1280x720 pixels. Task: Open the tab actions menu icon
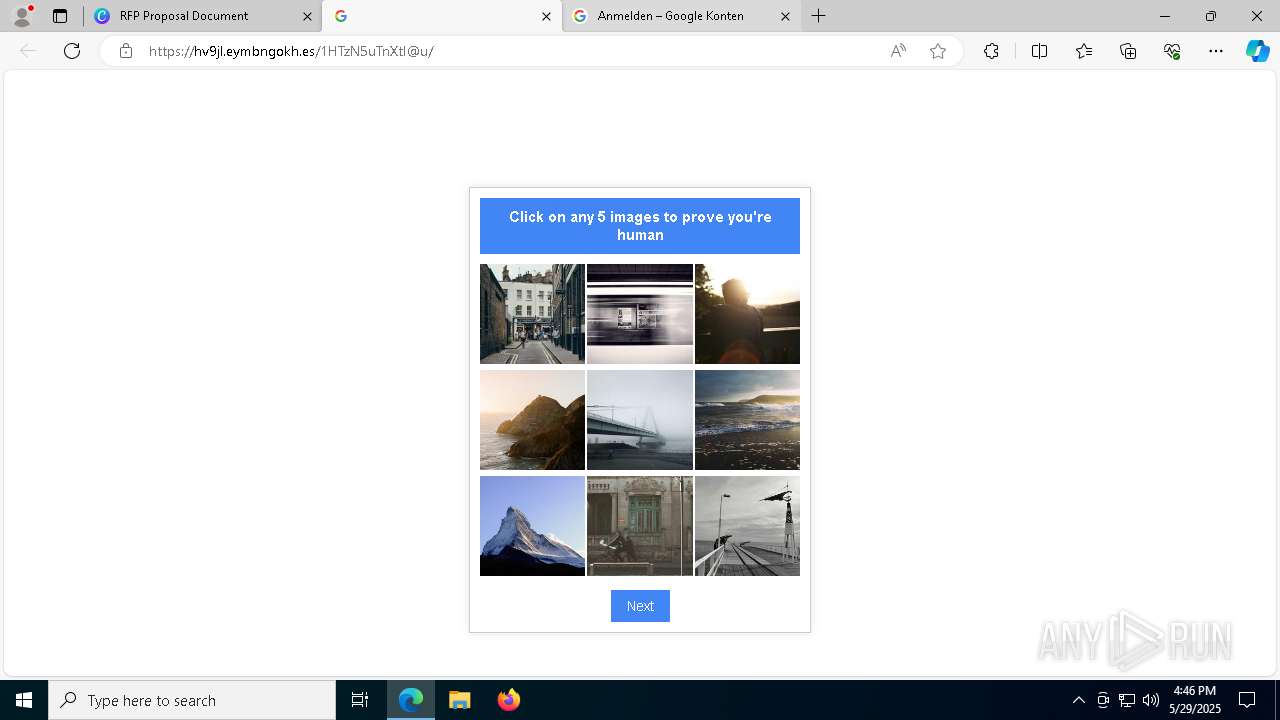coord(60,16)
